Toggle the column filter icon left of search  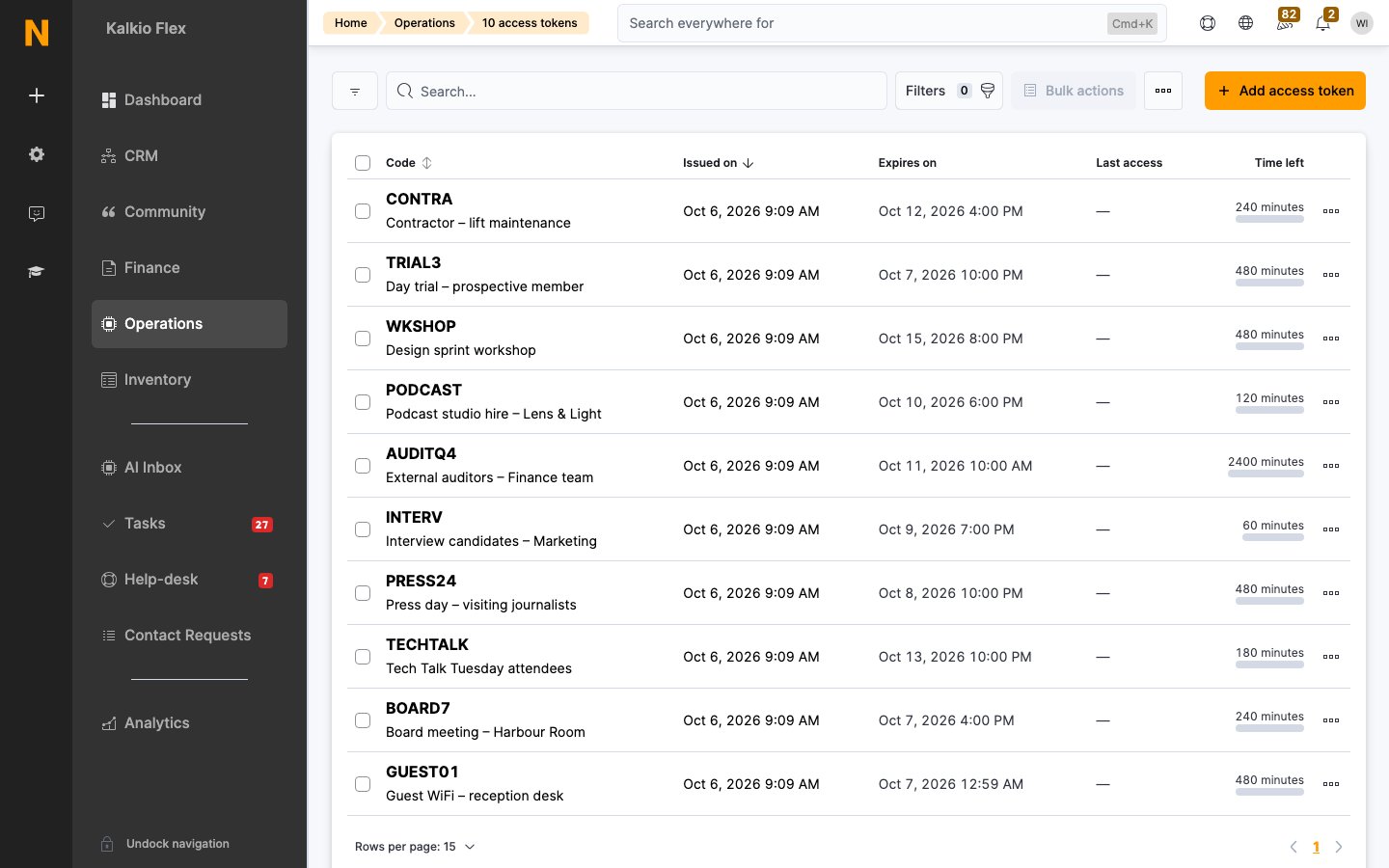click(x=355, y=91)
